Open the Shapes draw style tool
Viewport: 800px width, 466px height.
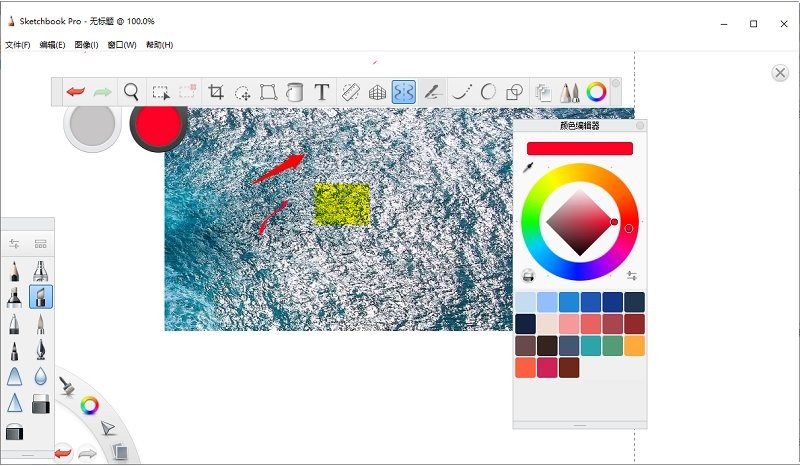point(514,92)
